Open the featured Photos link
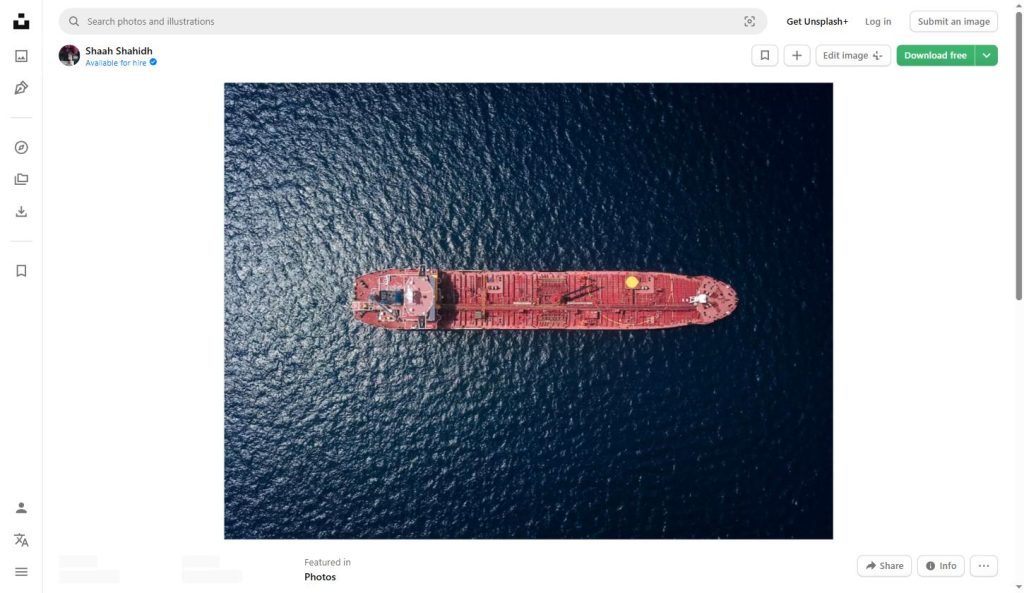This screenshot has height=593, width=1024. (x=320, y=577)
